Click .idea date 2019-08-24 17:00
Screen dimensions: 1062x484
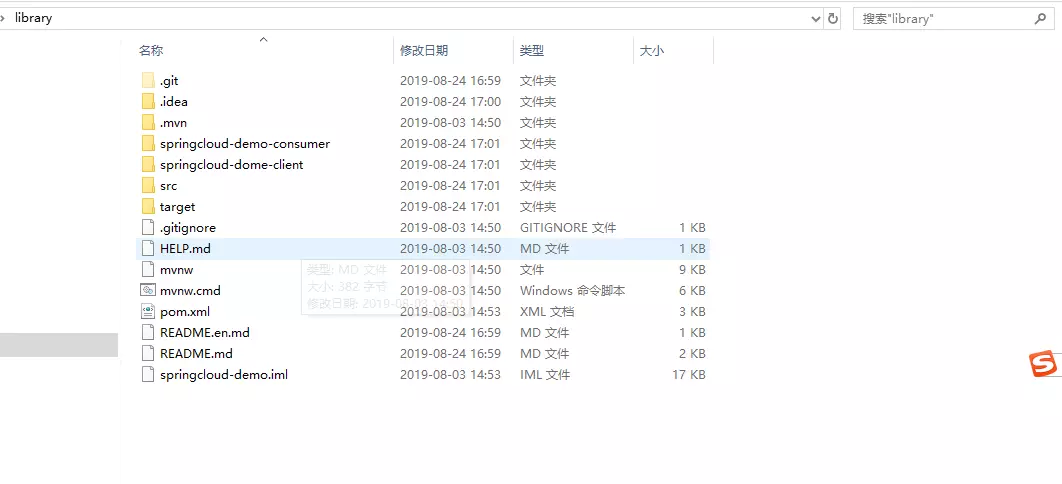[450, 102]
